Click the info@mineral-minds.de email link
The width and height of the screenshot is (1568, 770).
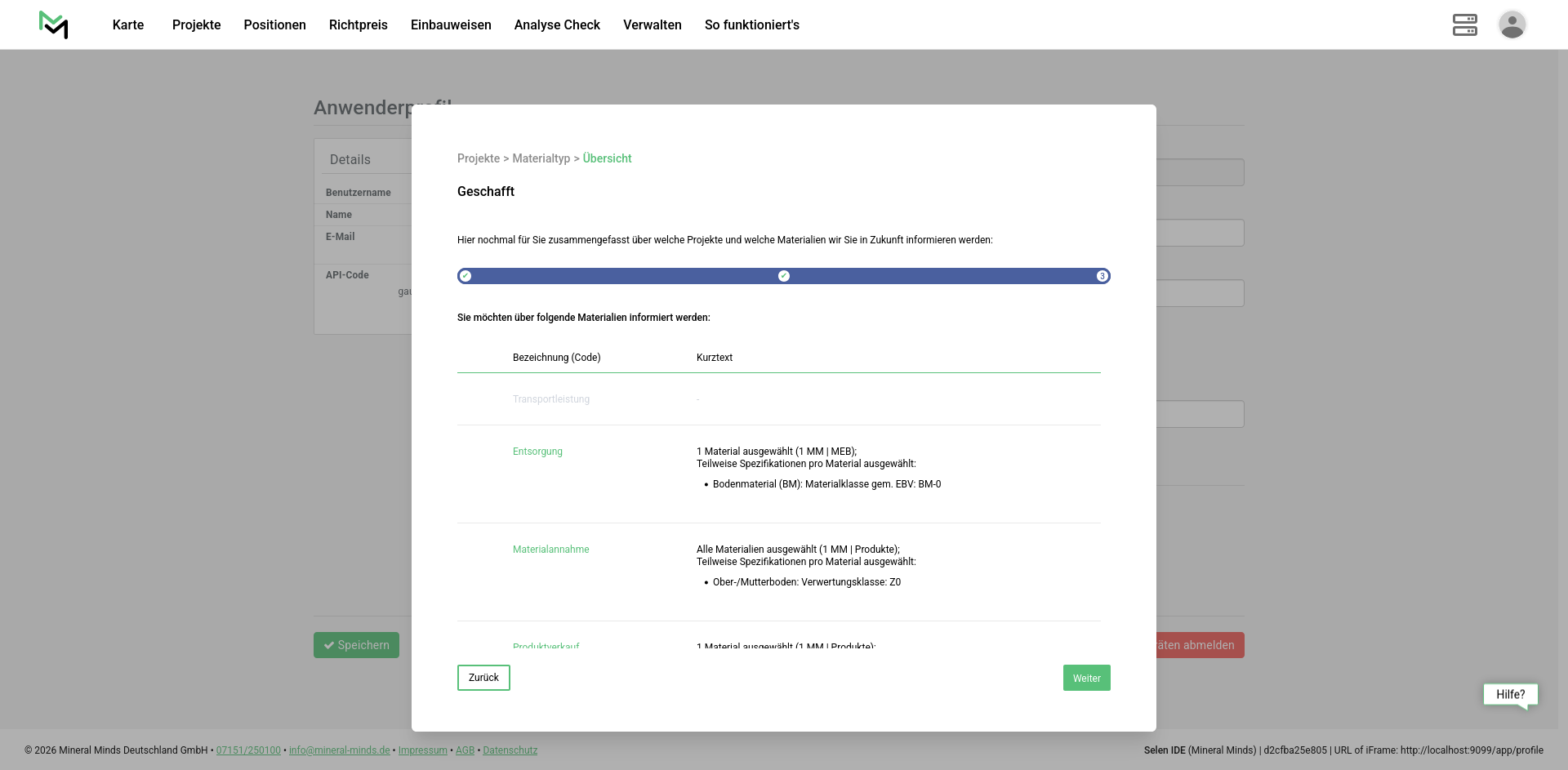click(x=339, y=750)
